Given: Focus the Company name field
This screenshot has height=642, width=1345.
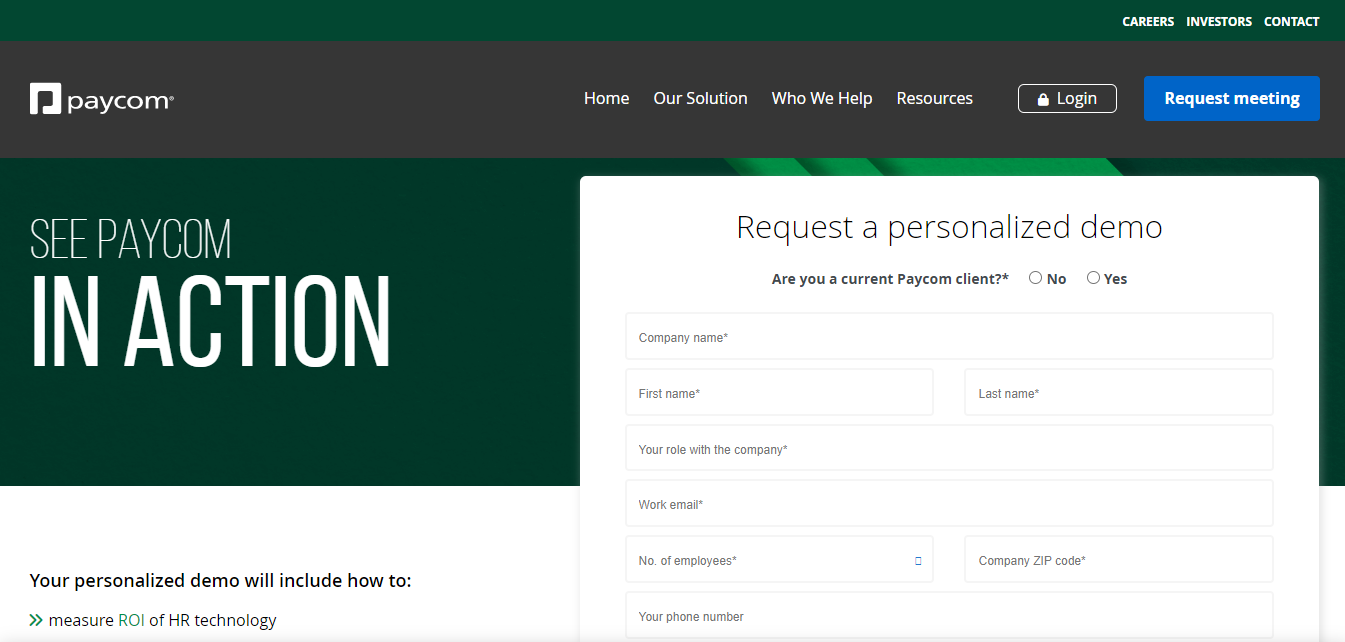Looking at the screenshot, I should [949, 337].
